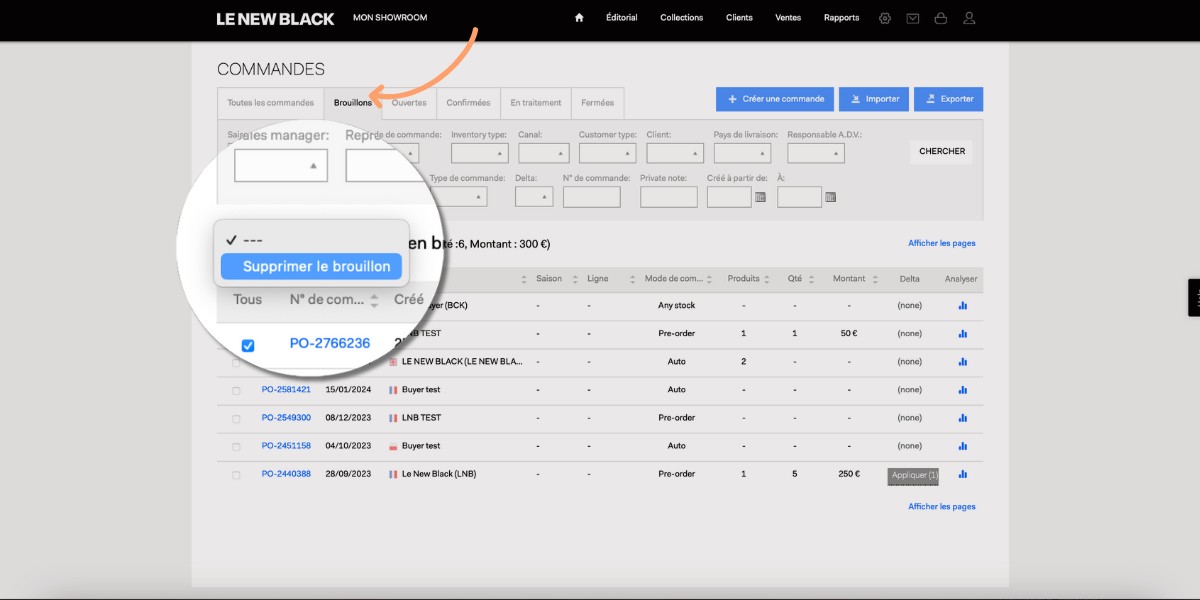This screenshot has width=1200, height=600.
Task: Open the Customer type dropdown
Action: click(x=607, y=153)
